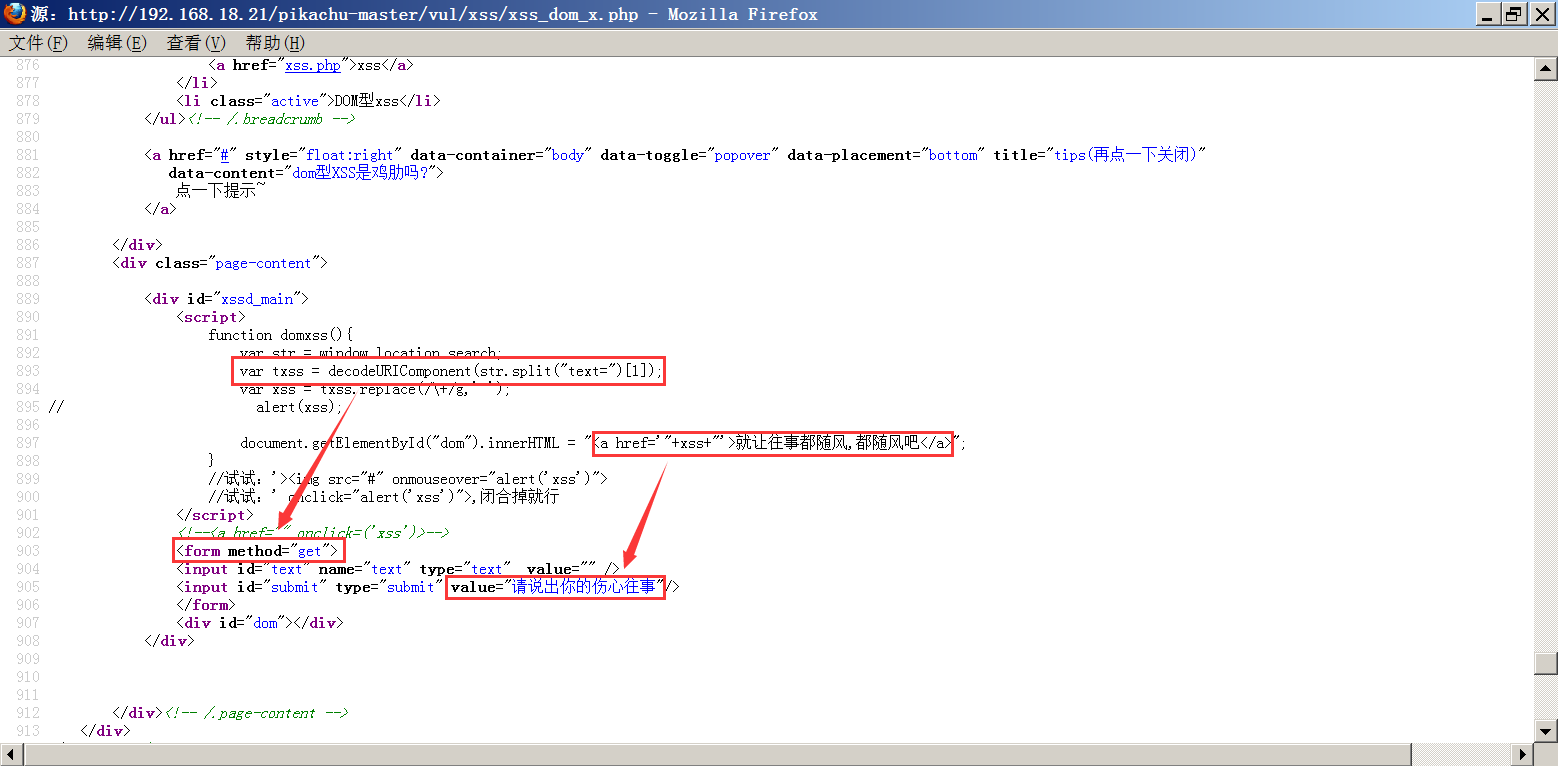Click the title value 'tips(再点一下关闭)'

(1126, 155)
